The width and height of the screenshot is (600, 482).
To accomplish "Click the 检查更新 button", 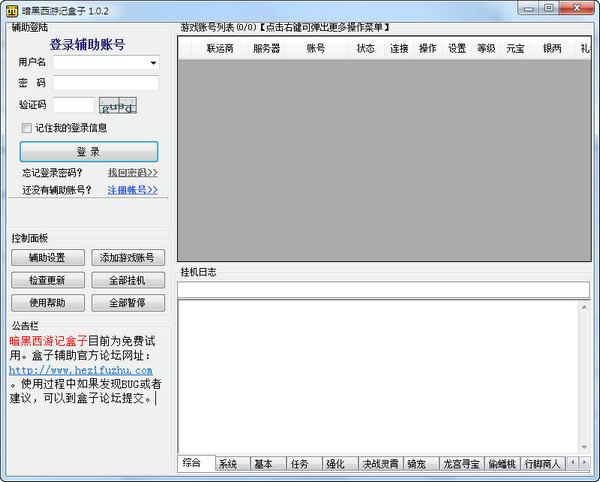I will coord(46,280).
